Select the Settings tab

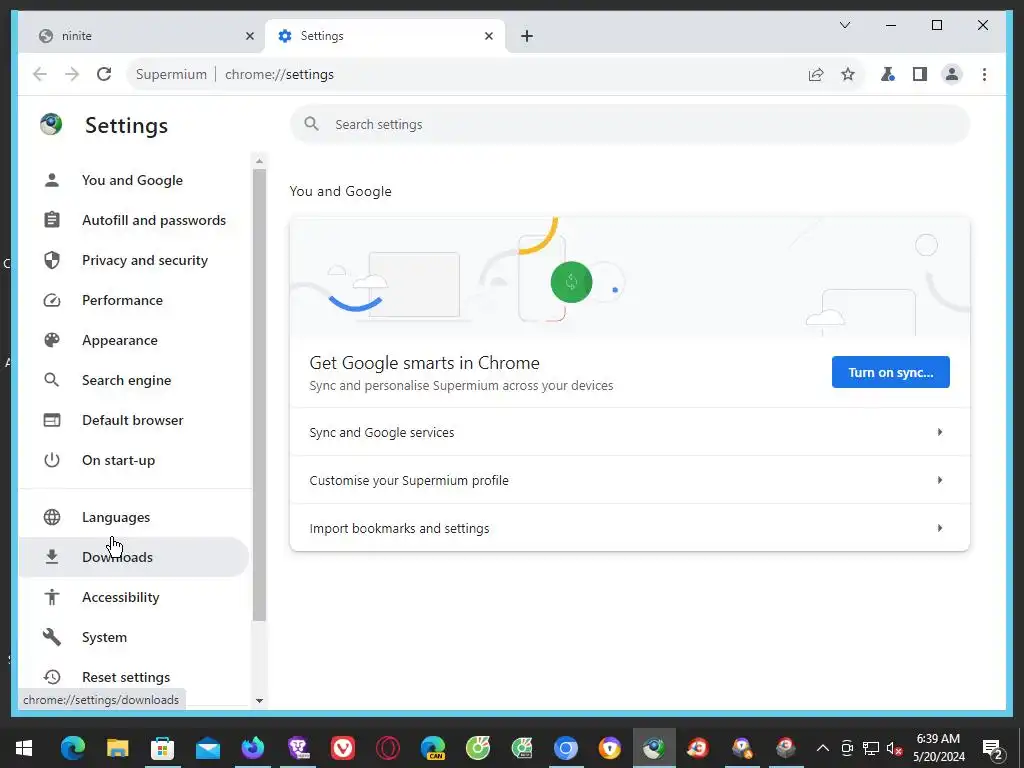tap(385, 36)
